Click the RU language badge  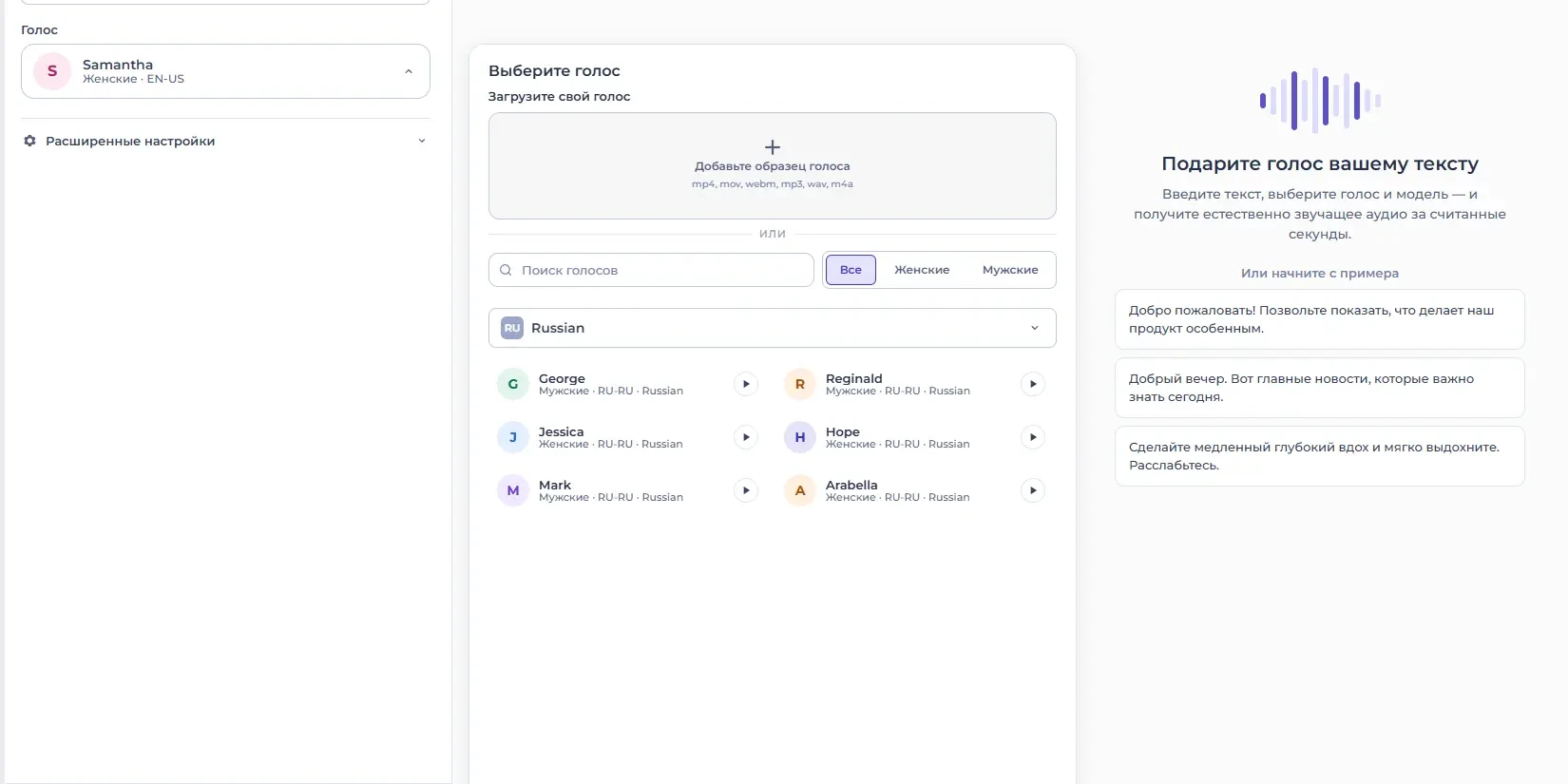coord(512,328)
